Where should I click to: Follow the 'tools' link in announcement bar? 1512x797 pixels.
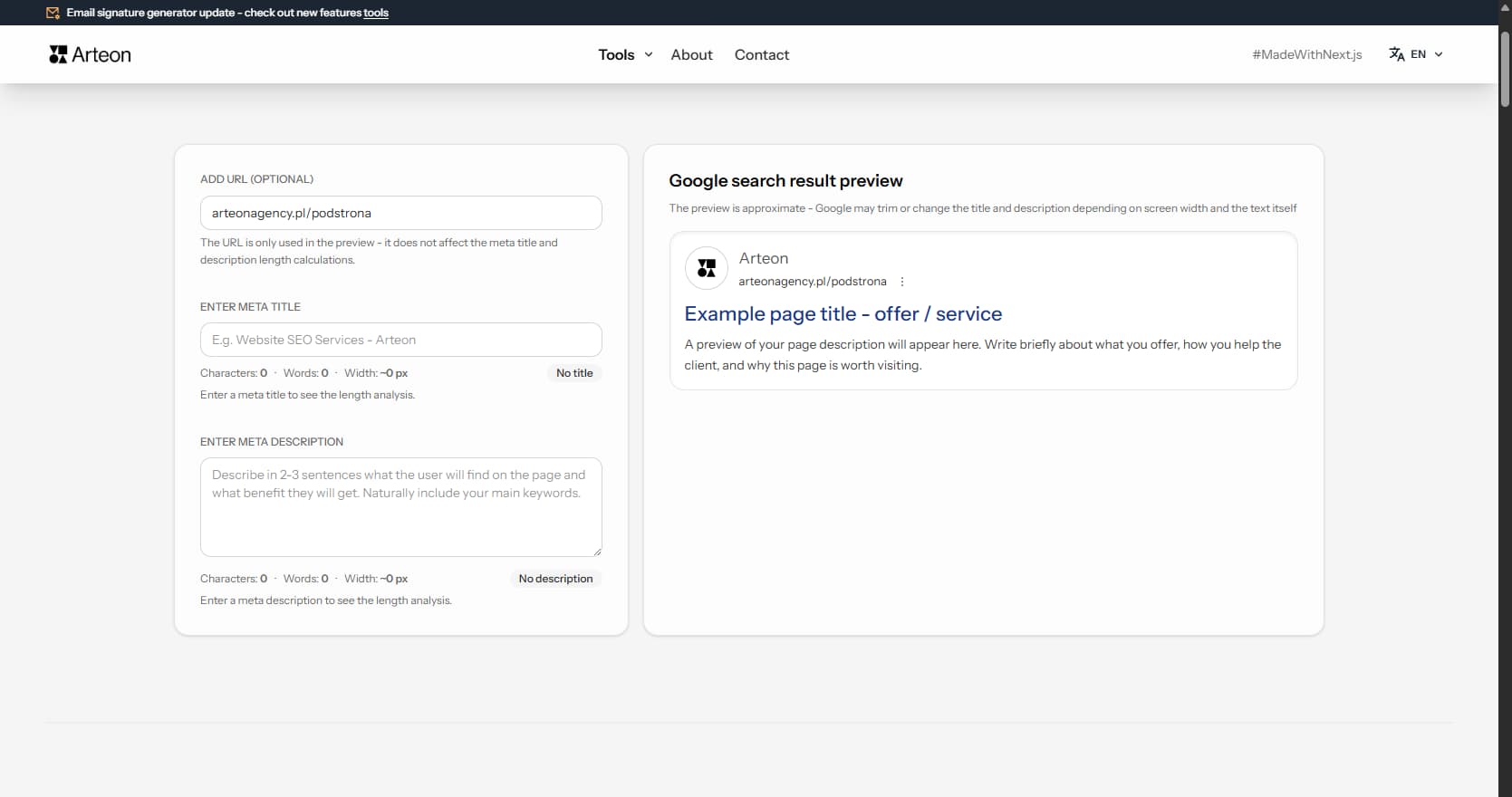tap(376, 13)
